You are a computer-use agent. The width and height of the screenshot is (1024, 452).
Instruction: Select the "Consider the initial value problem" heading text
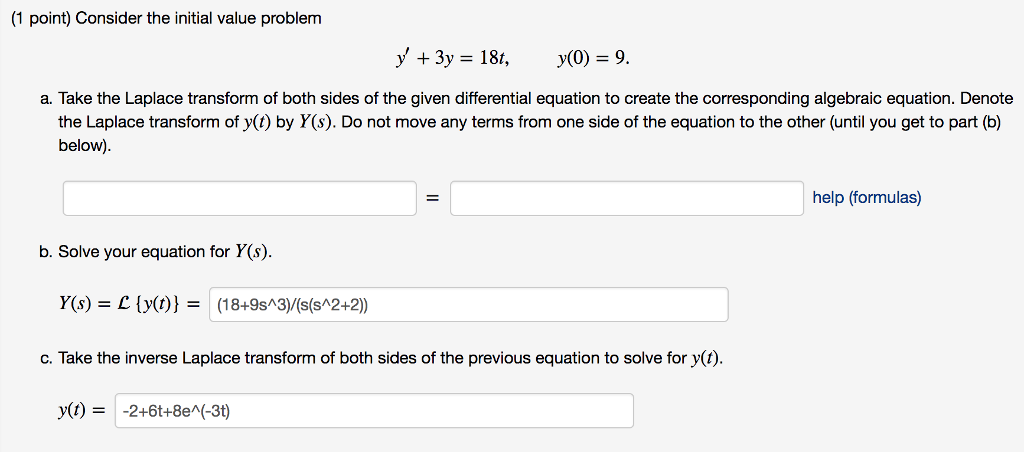(x=199, y=18)
